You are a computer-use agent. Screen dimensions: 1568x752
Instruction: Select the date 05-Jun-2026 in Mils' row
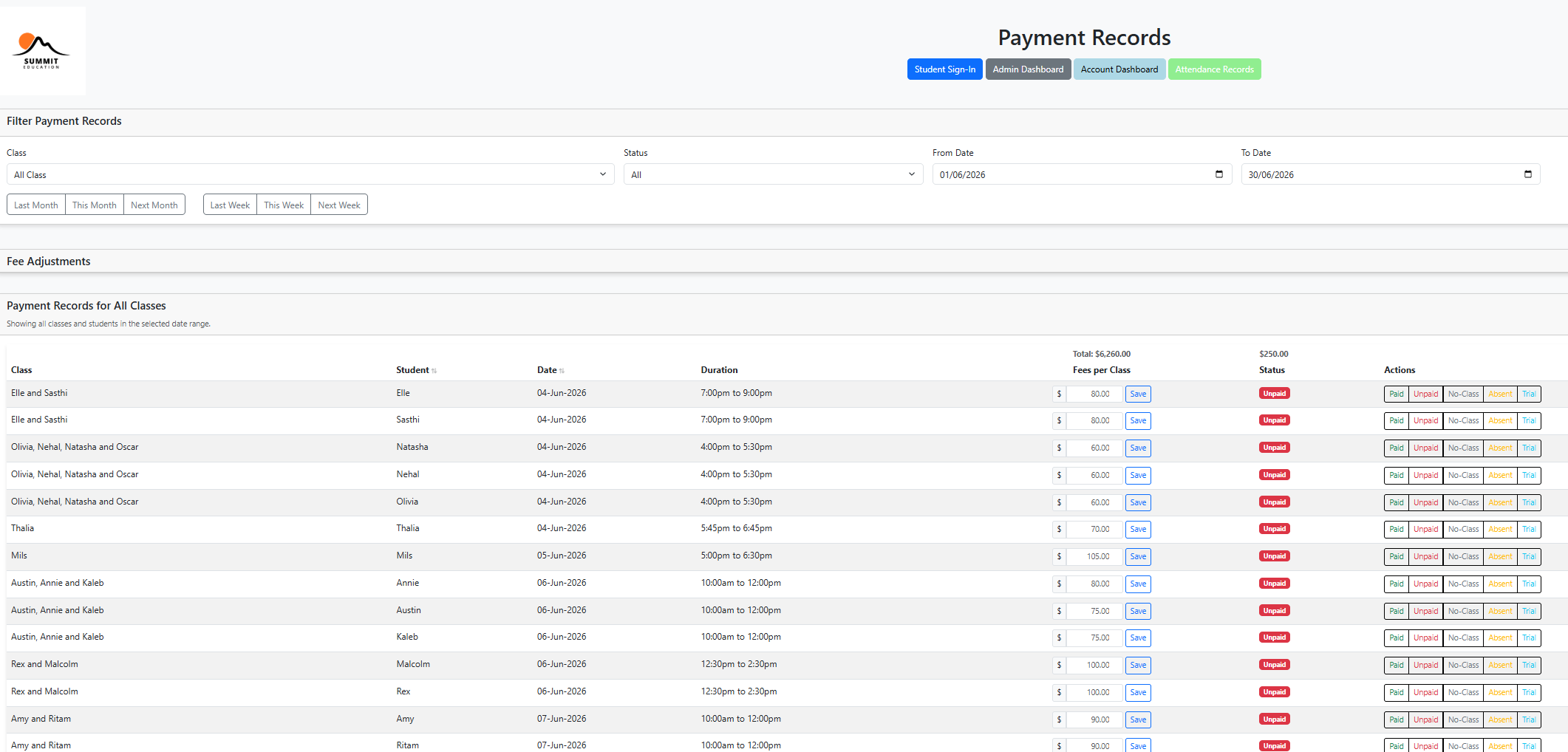tap(562, 556)
